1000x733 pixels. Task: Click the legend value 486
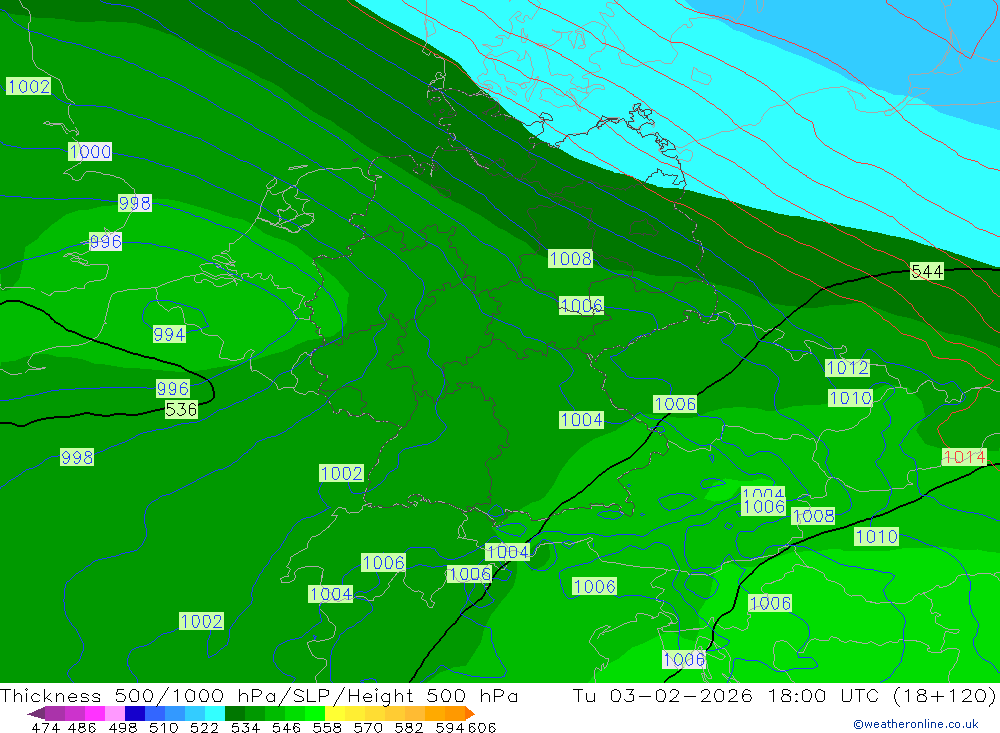click(x=82, y=727)
